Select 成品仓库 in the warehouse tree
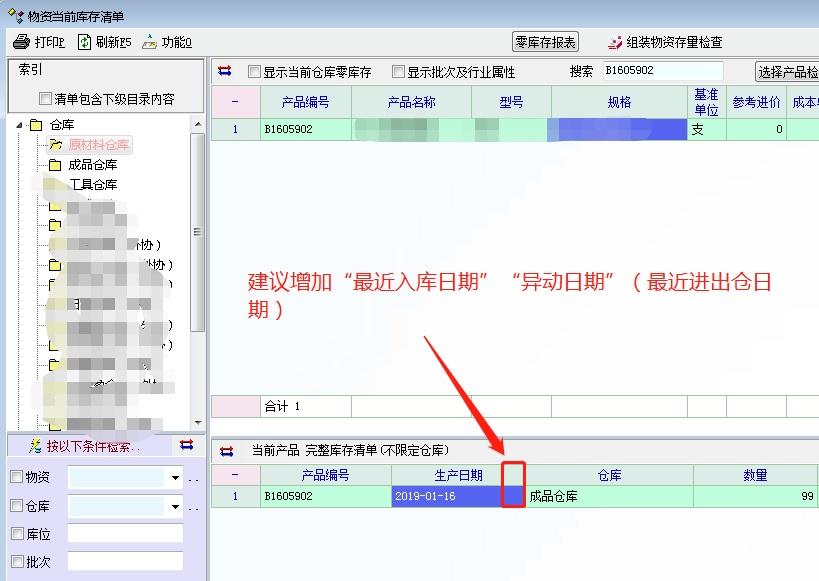This screenshot has height=581, width=819. [92, 165]
